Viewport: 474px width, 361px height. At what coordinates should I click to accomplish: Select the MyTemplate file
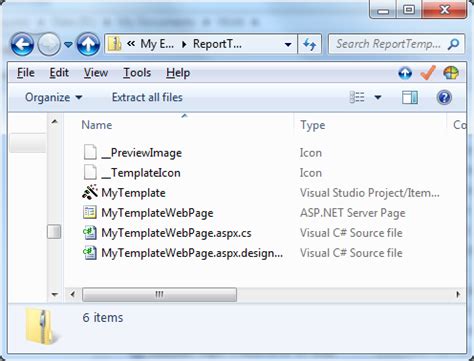tap(133, 193)
